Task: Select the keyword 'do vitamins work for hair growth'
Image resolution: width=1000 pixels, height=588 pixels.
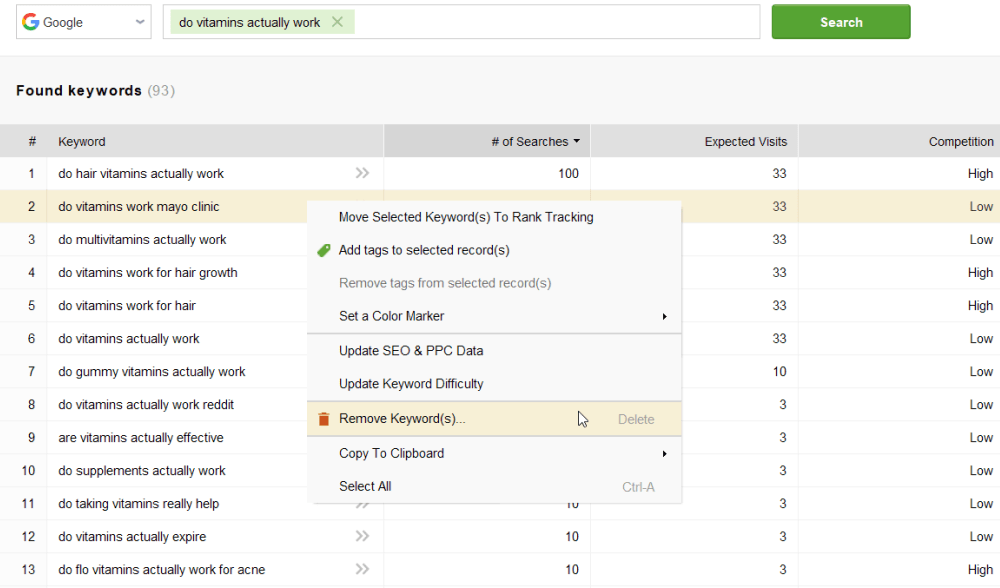Action: (x=147, y=273)
